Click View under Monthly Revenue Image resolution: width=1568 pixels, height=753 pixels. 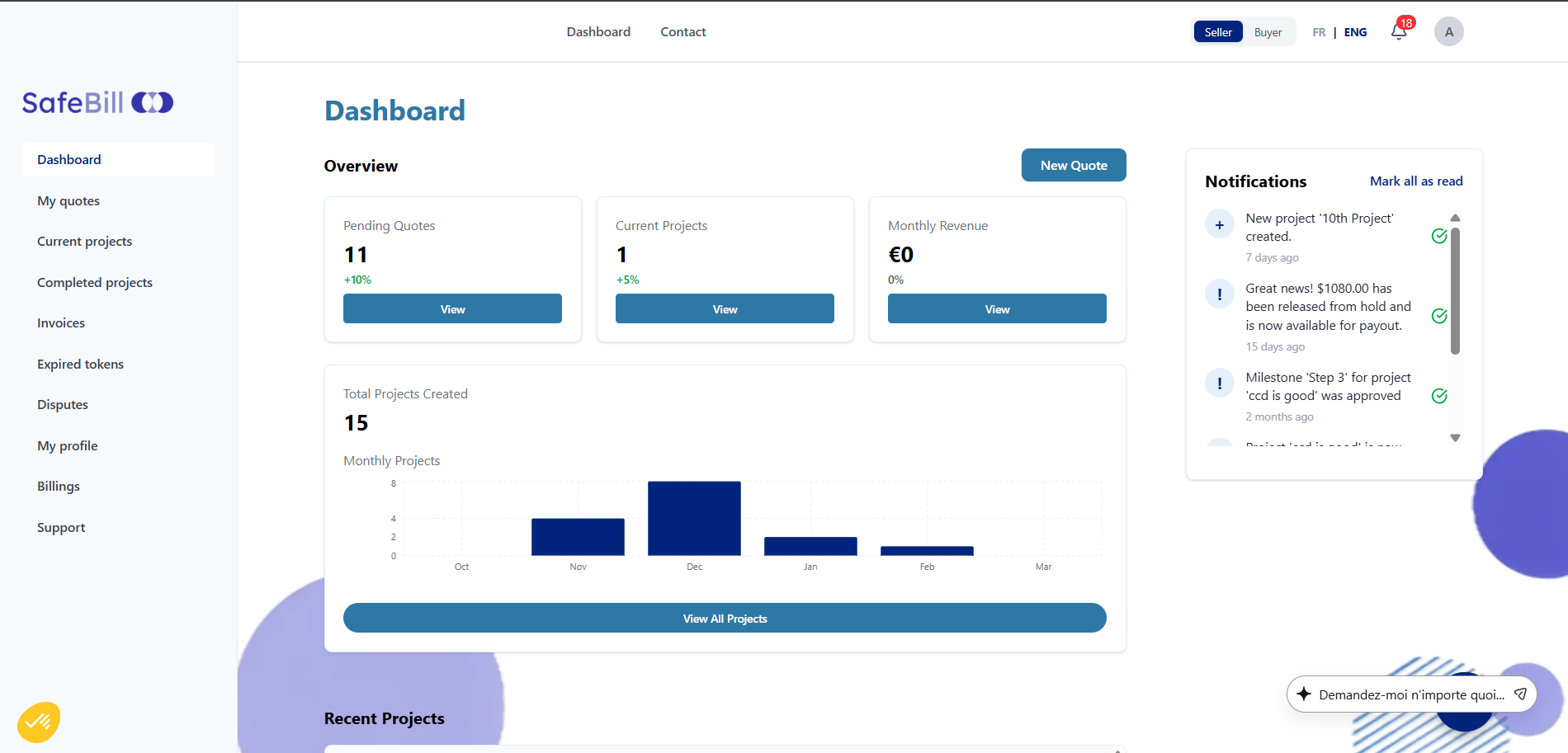pos(997,308)
